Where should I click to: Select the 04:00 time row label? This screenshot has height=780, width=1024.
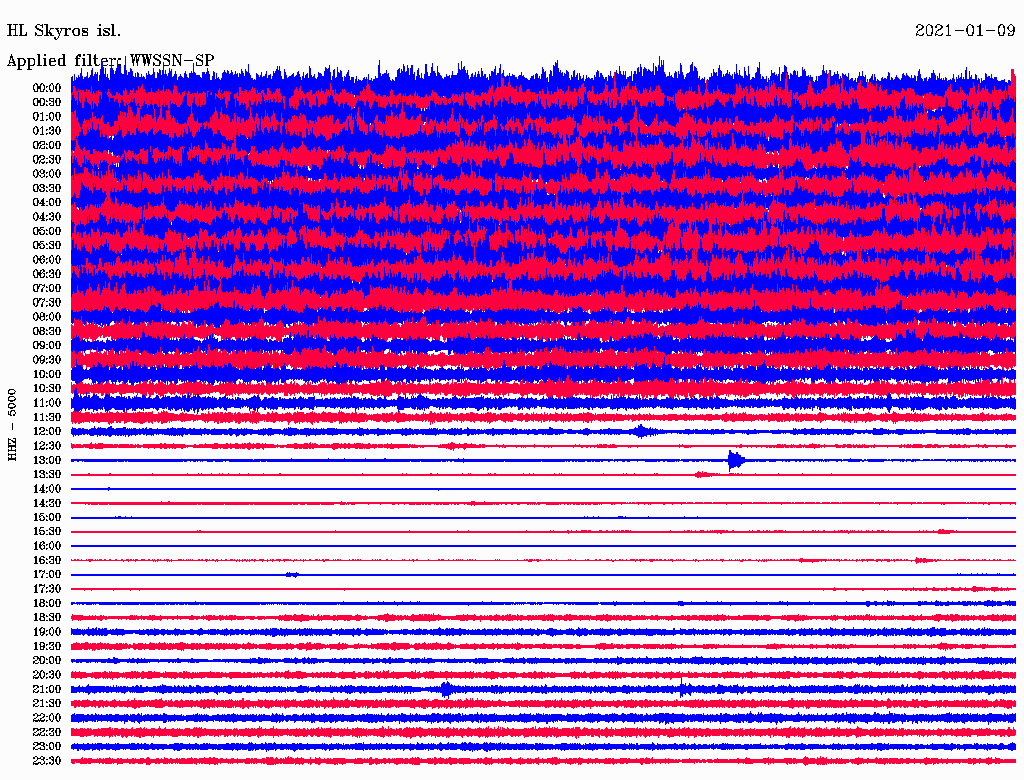47,202
